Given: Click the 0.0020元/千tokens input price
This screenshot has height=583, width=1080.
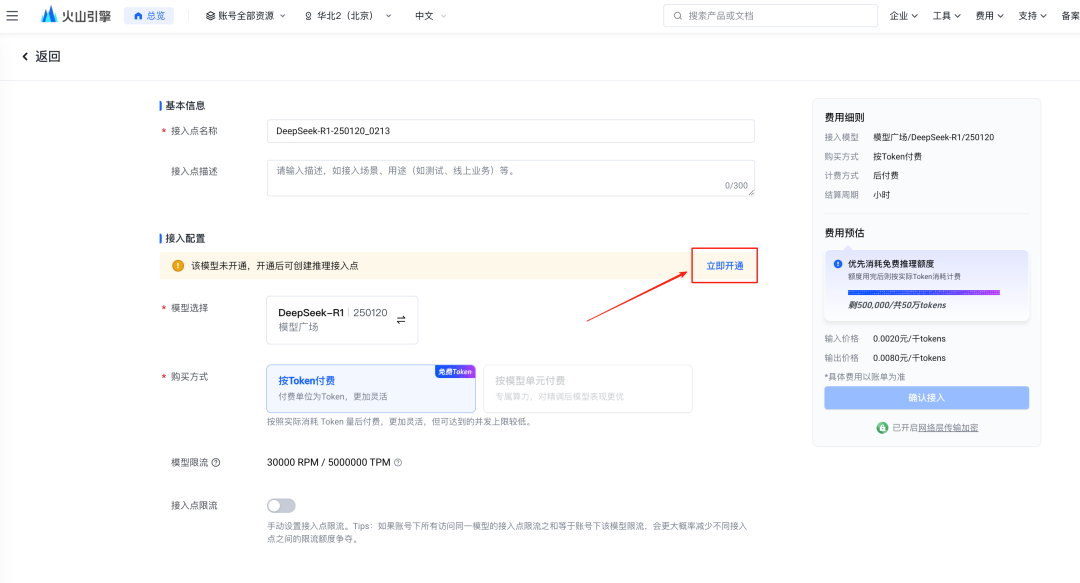Looking at the screenshot, I should pos(909,338).
